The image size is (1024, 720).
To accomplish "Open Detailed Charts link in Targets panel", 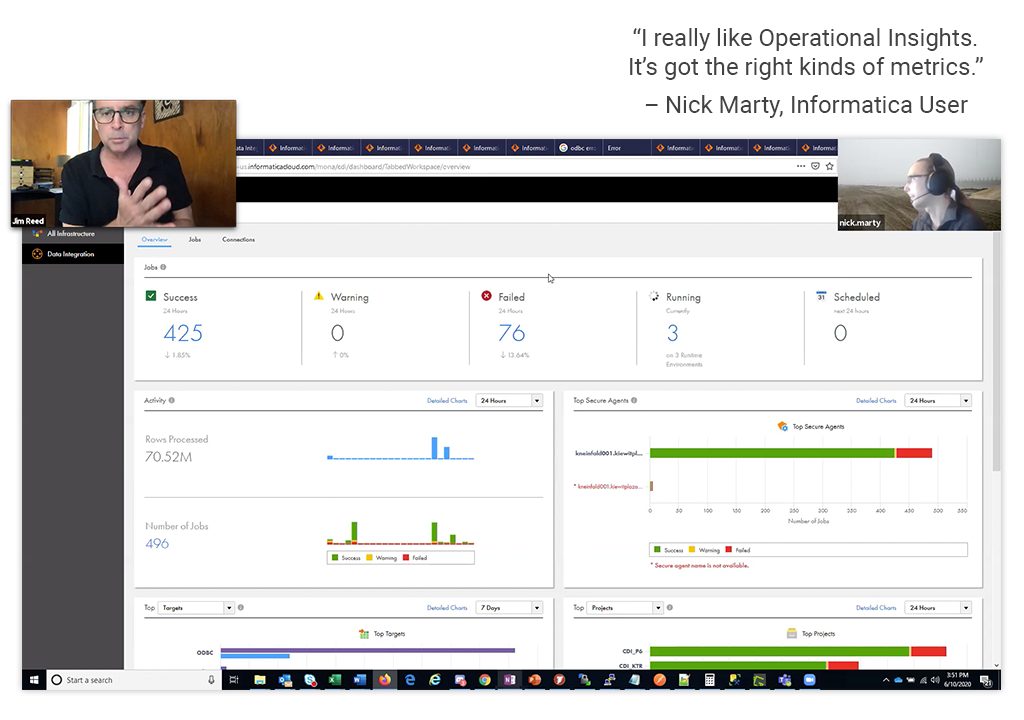I will click(x=447, y=608).
